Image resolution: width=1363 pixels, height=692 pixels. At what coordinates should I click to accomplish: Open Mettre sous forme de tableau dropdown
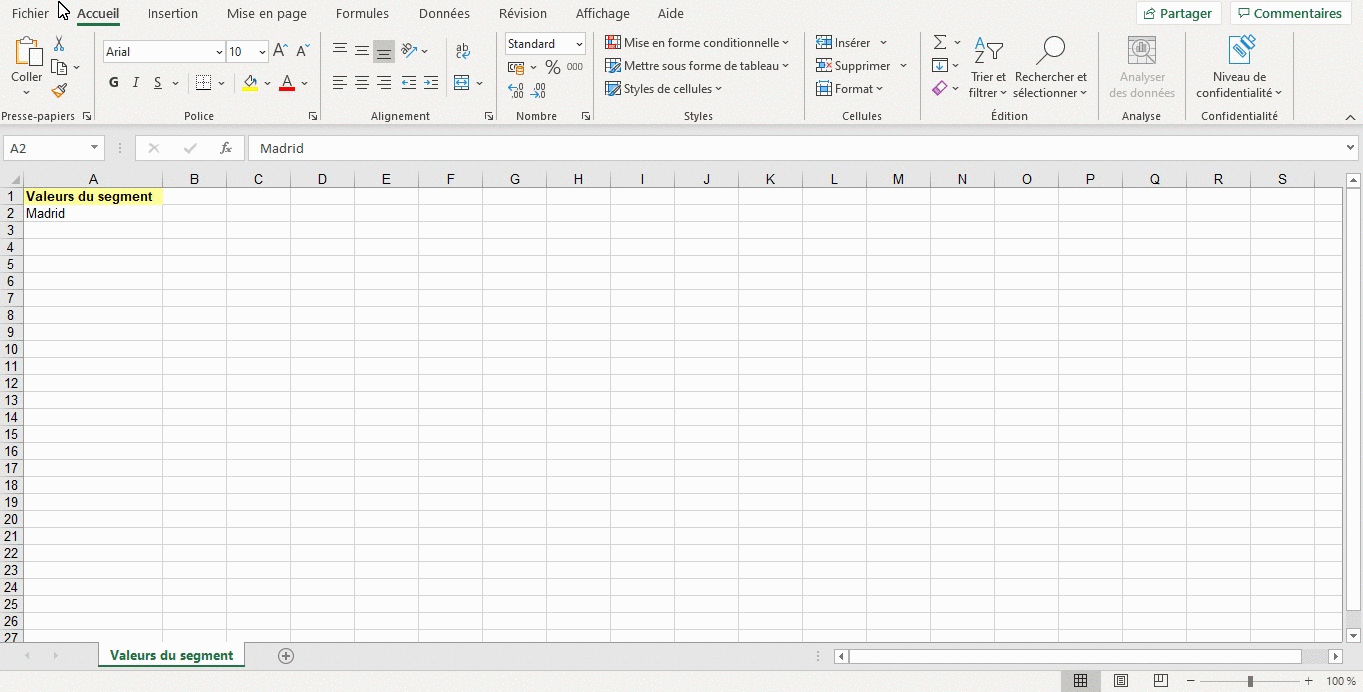point(697,66)
